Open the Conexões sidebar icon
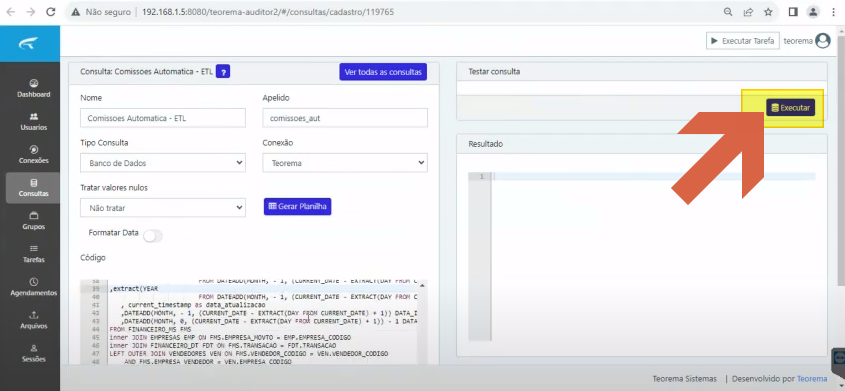845x391 pixels. click(33, 149)
